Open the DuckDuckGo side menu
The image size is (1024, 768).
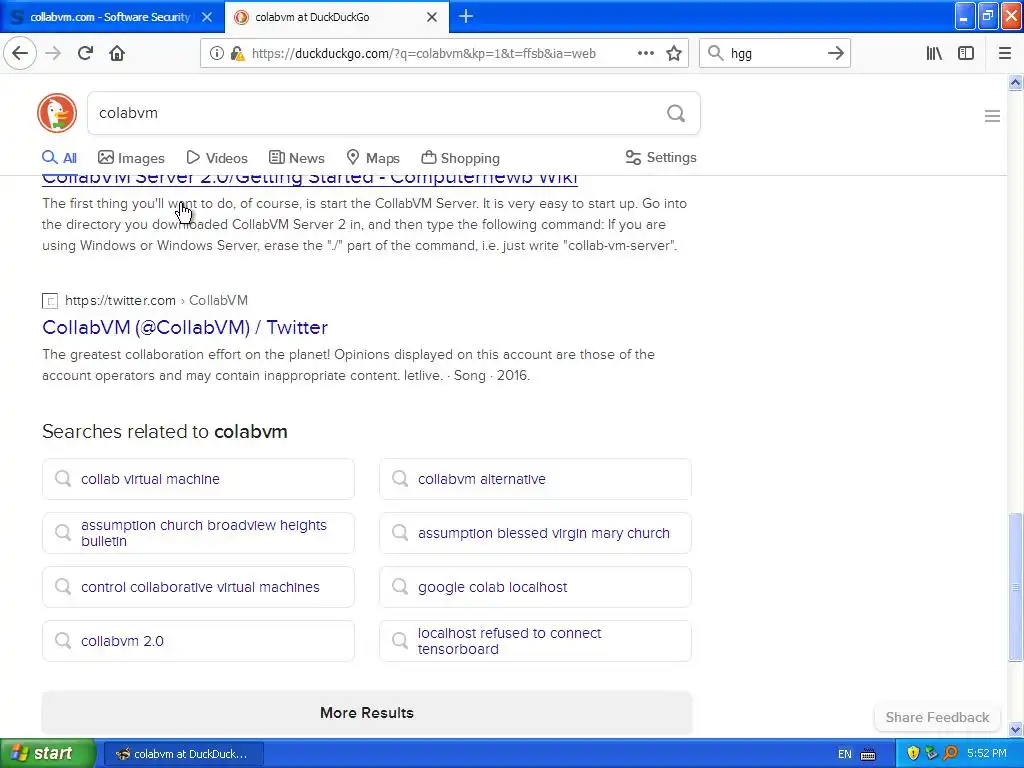tap(992, 116)
